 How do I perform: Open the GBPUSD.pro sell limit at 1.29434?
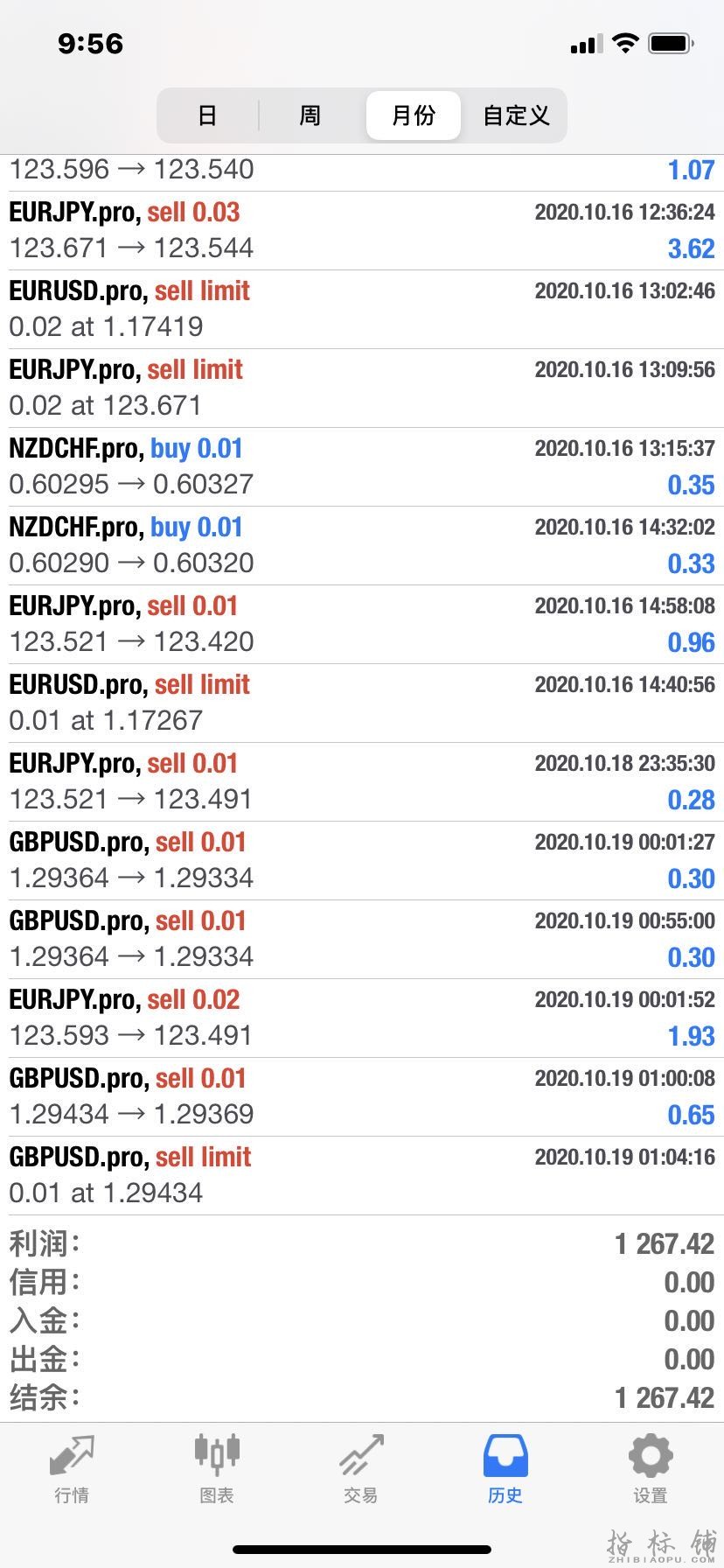pos(362,1175)
